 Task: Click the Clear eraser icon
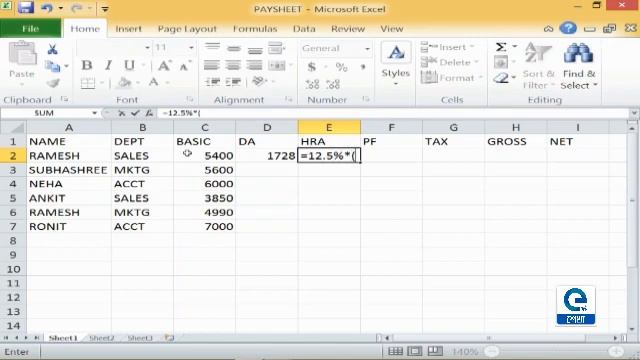click(501, 78)
